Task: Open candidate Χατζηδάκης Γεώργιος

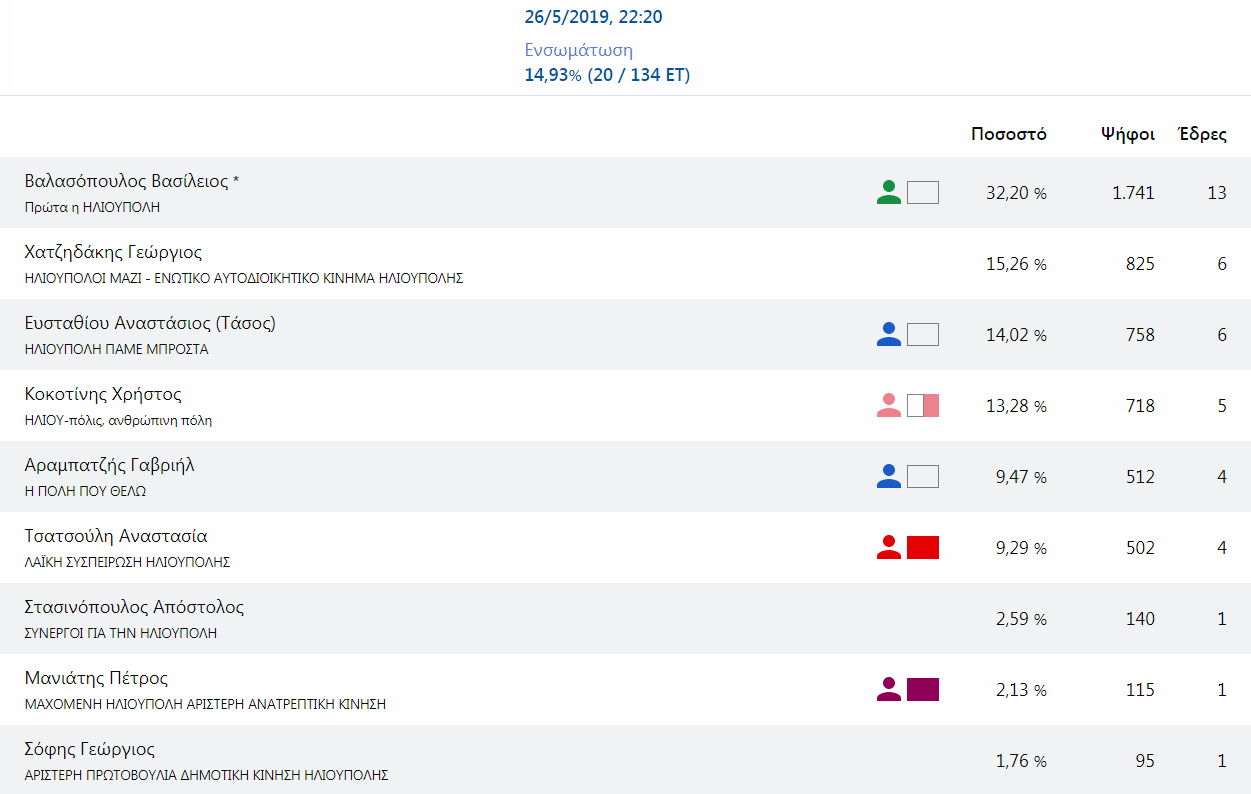Action: [x=625, y=264]
